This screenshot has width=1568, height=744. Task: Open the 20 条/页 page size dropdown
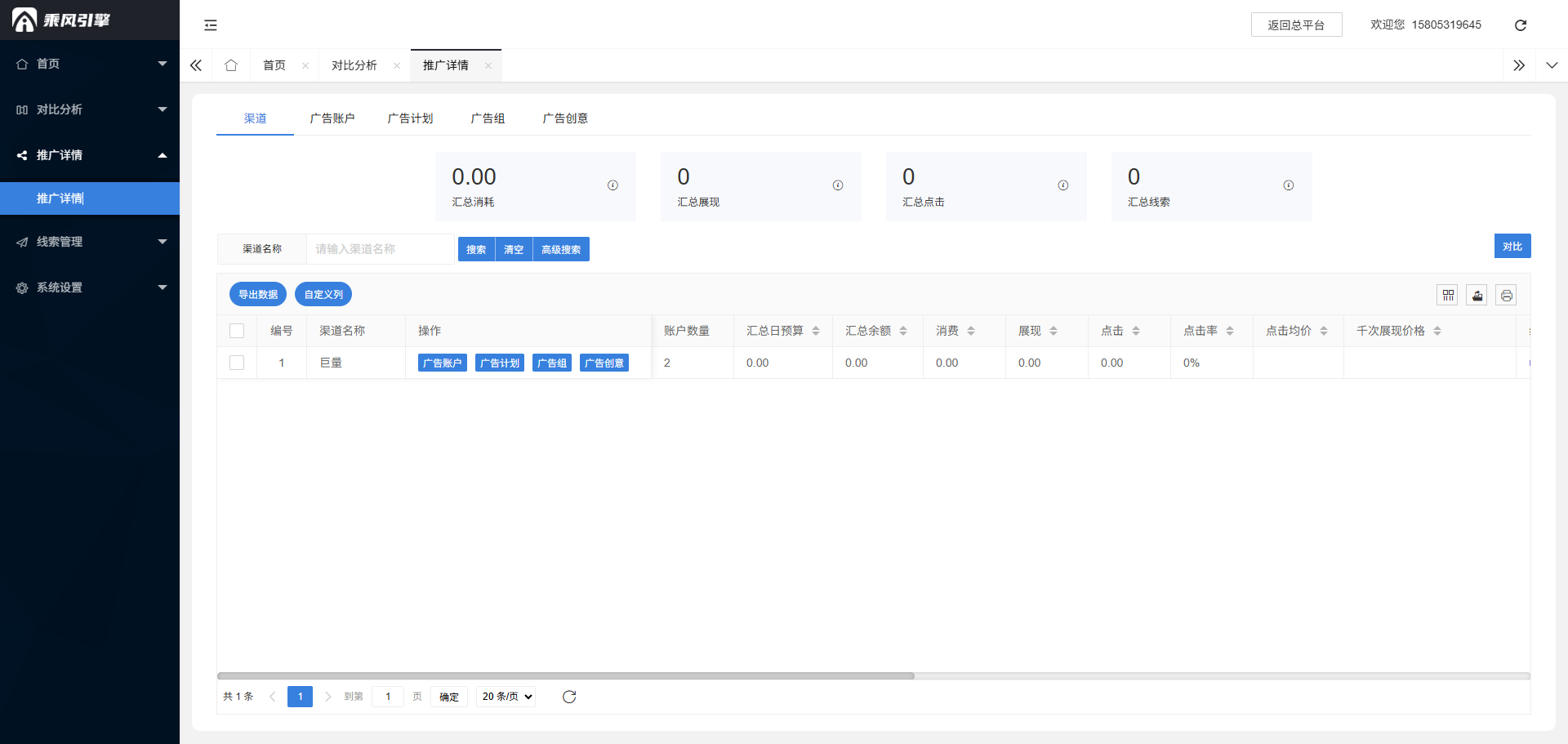[x=506, y=697]
